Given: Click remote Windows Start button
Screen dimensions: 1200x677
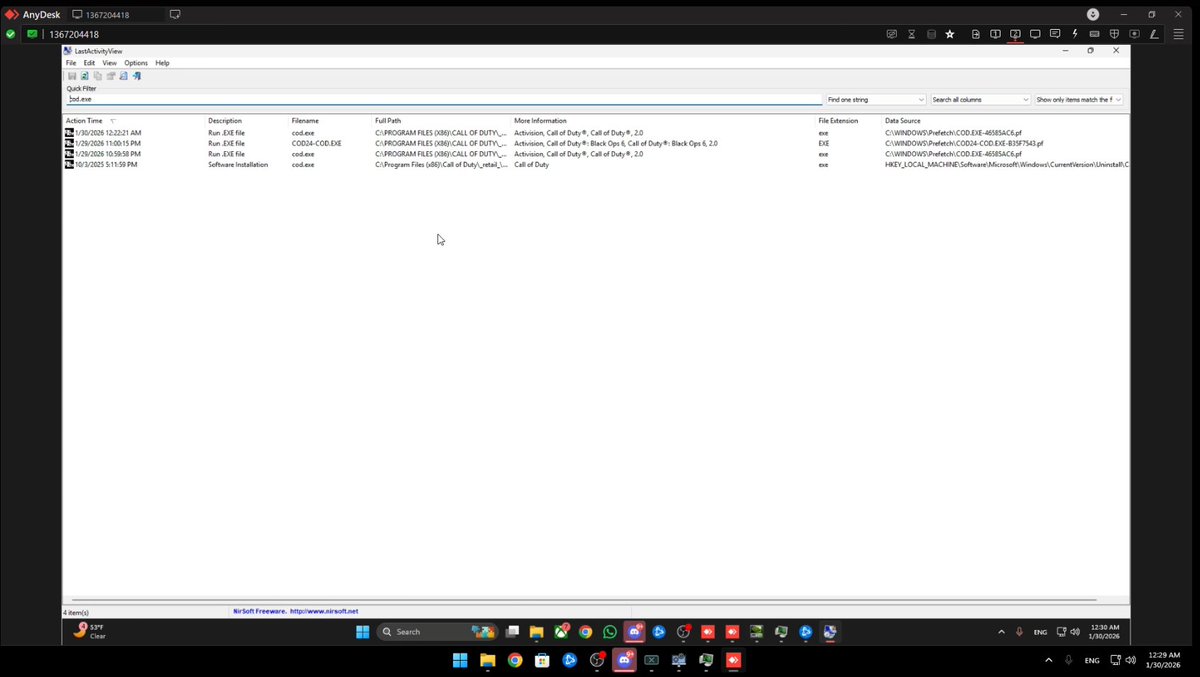Looking at the screenshot, I should (x=362, y=632).
